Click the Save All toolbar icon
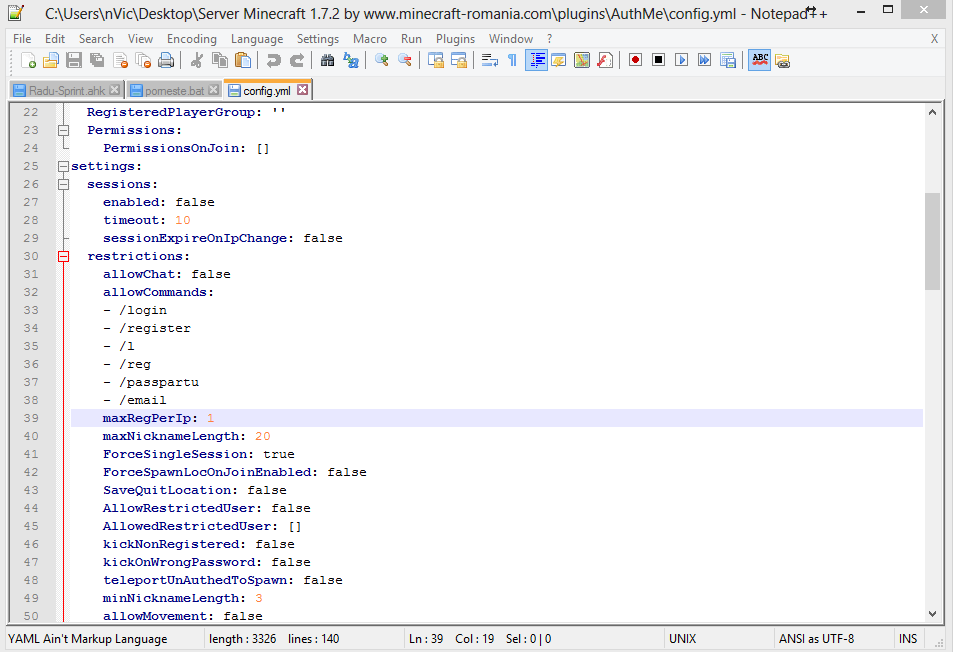 pyautogui.click(x=97, y=60)
